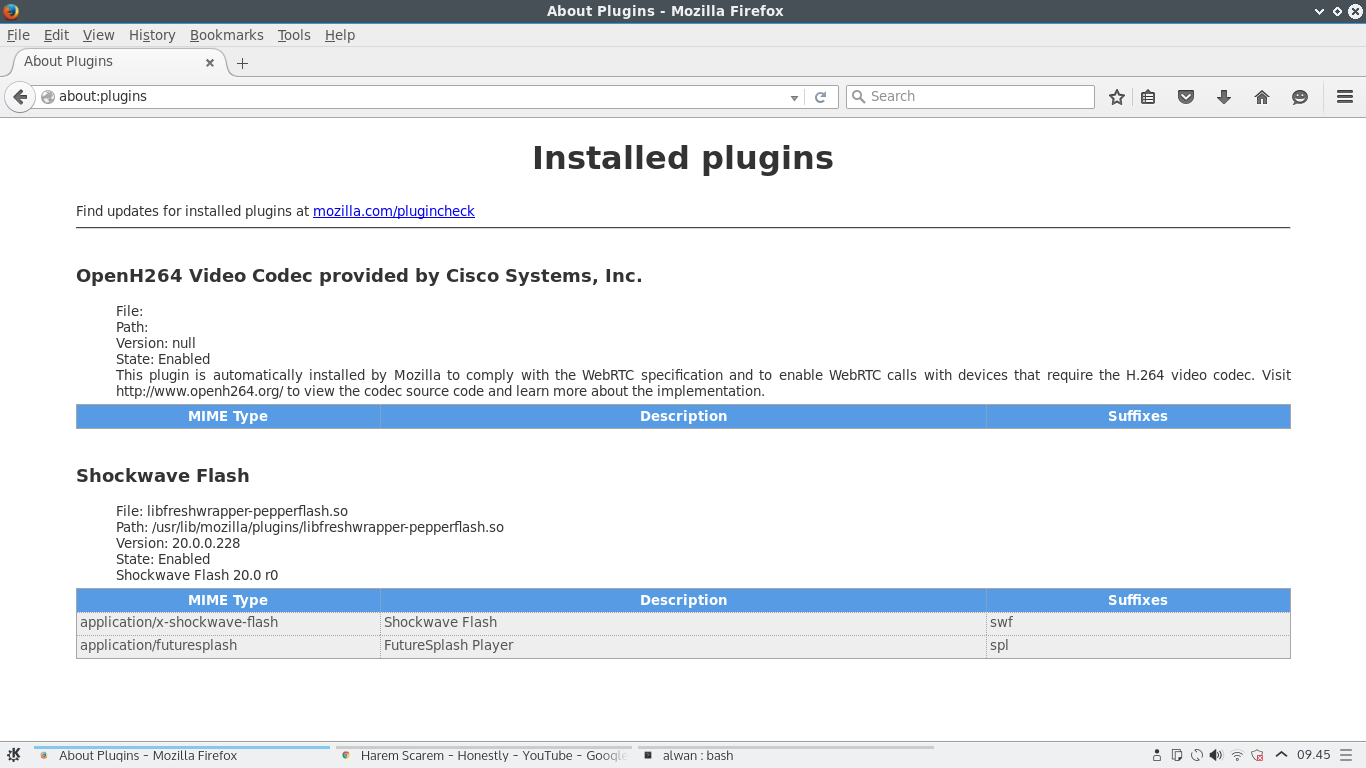Open the Edit menu
This screenshot has height=768, width=1366.
(56, 35)
